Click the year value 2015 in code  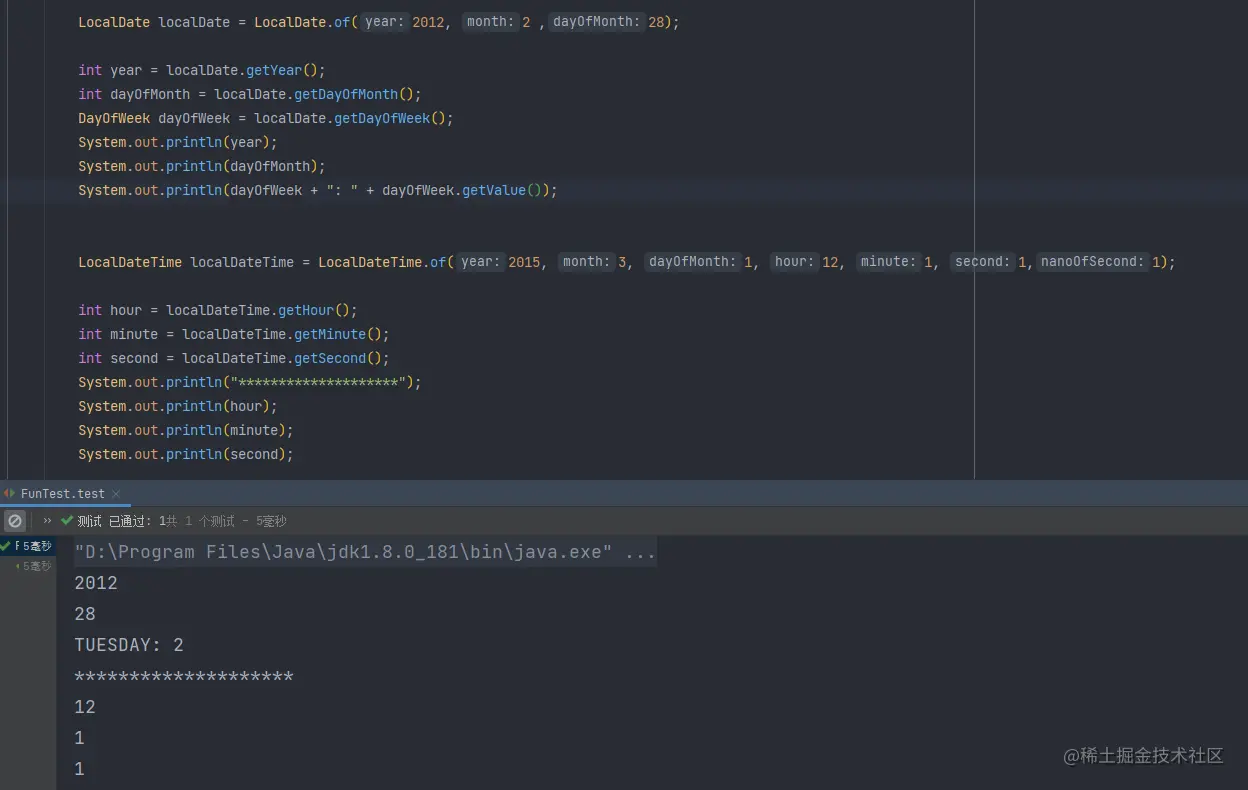tap(524, 262)
